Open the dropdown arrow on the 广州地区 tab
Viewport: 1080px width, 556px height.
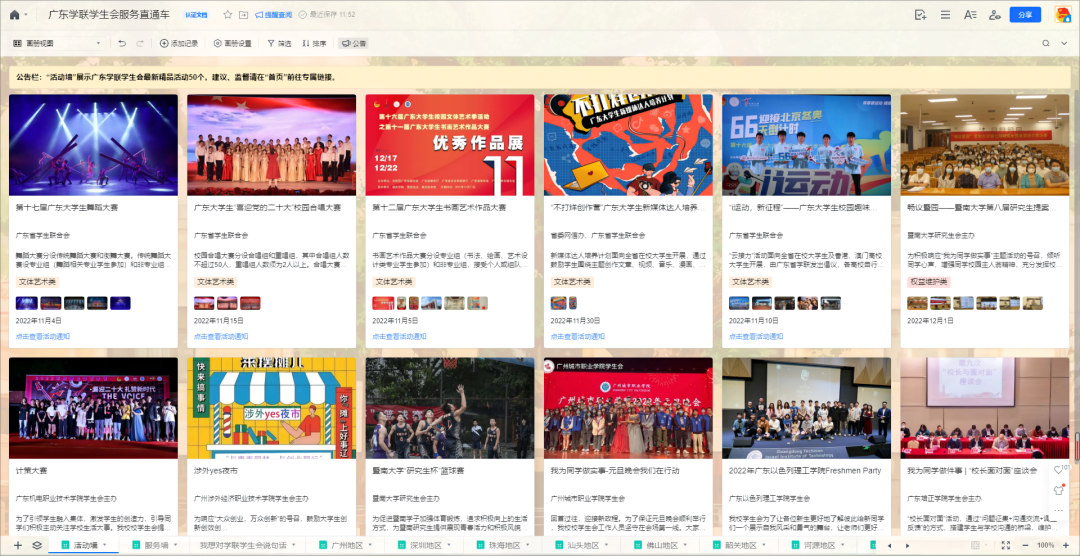pyautogui.click(x=370, y=545)
